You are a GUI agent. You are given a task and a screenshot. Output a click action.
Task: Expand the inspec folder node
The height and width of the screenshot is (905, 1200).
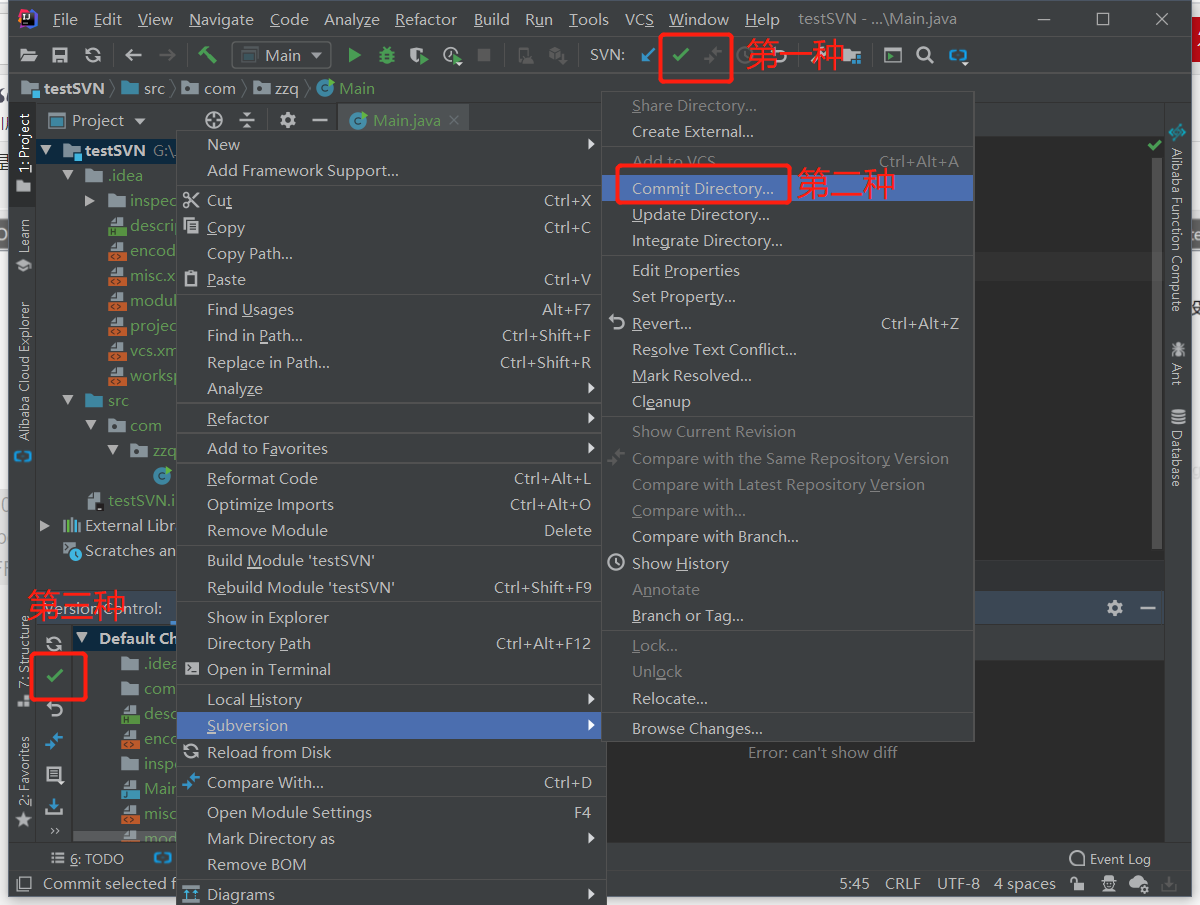pyautogui.click(x=90, y=201)
